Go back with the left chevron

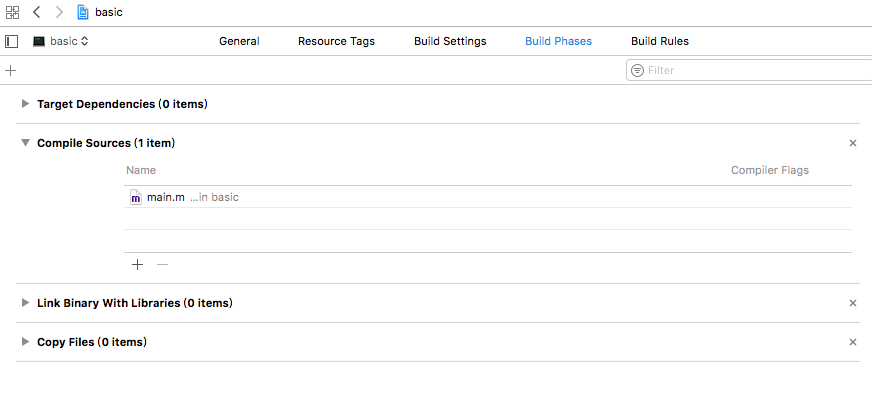[x=37, y=12]
